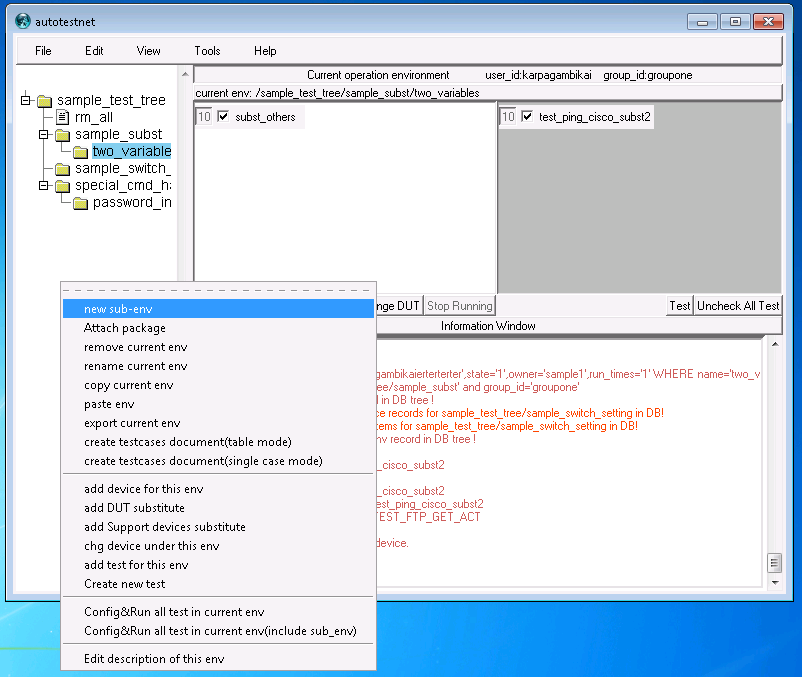802x677 pixels.
Task: Click the sample_test_tree folder icon
Action: coord(44,101)
